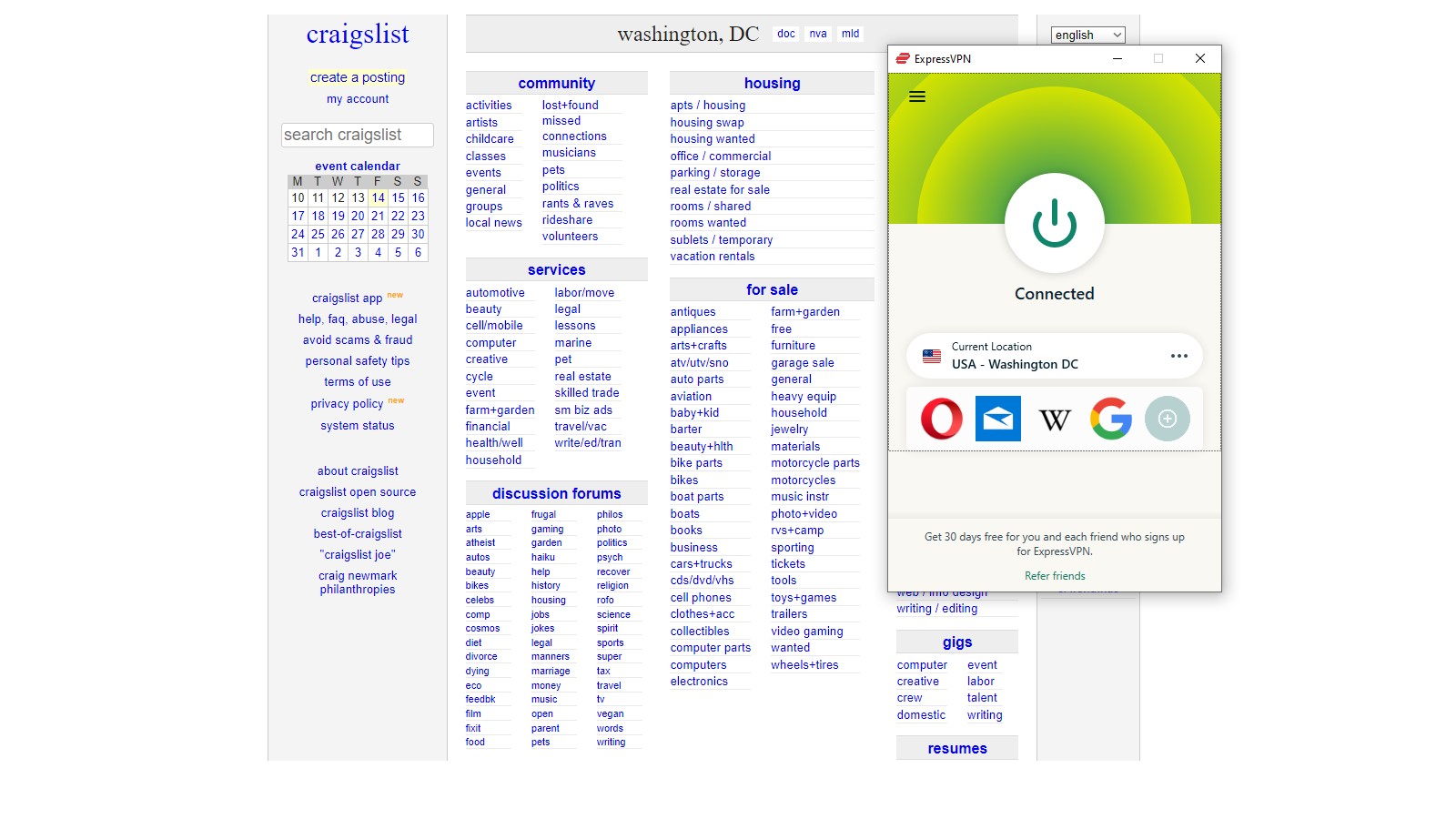Open the community section header
Viewport: 1456px width, 819px height.
pos(557,83)
